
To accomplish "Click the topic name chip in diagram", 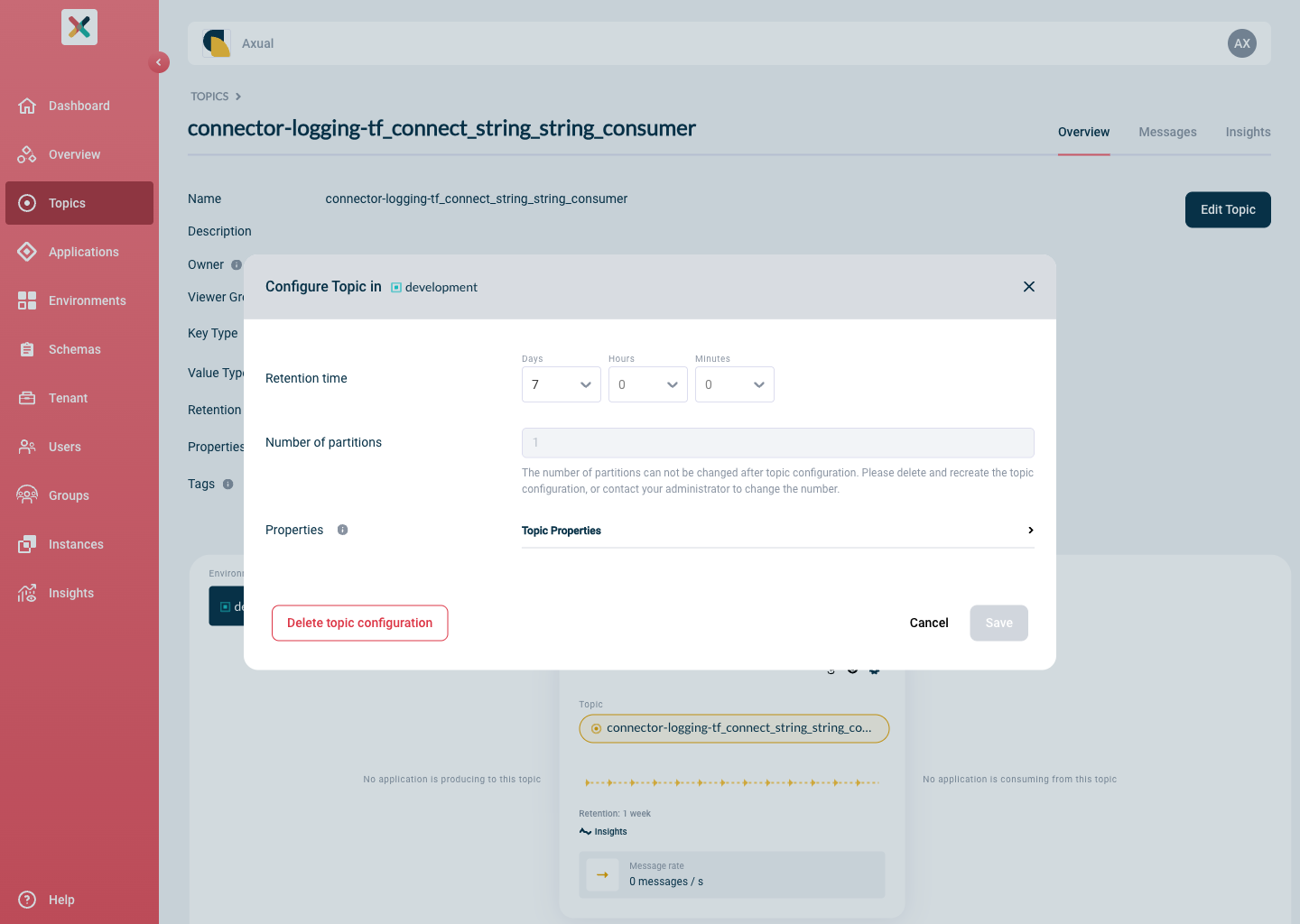I will 734,728.
